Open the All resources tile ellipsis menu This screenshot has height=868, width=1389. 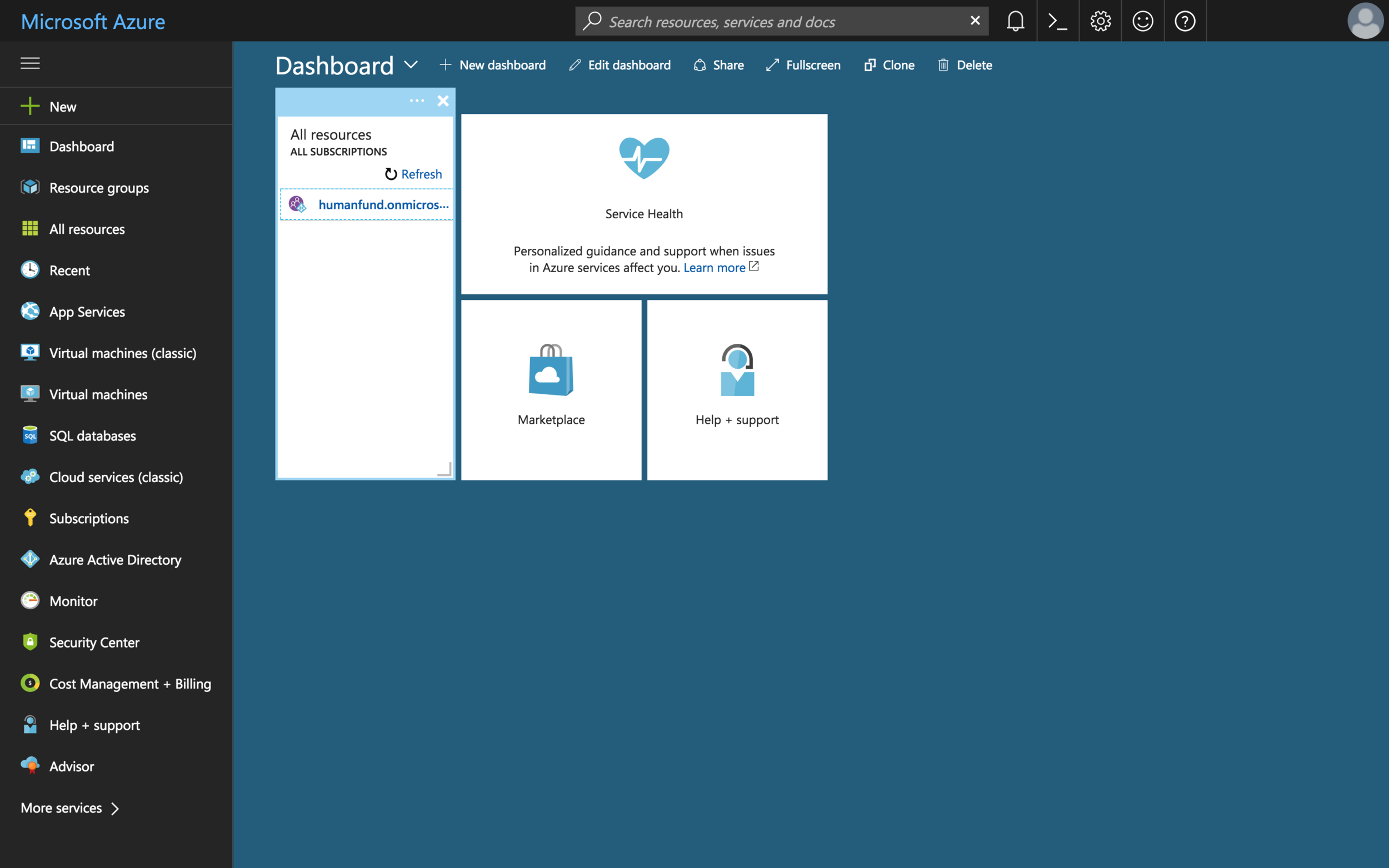[x=417, y=101]
